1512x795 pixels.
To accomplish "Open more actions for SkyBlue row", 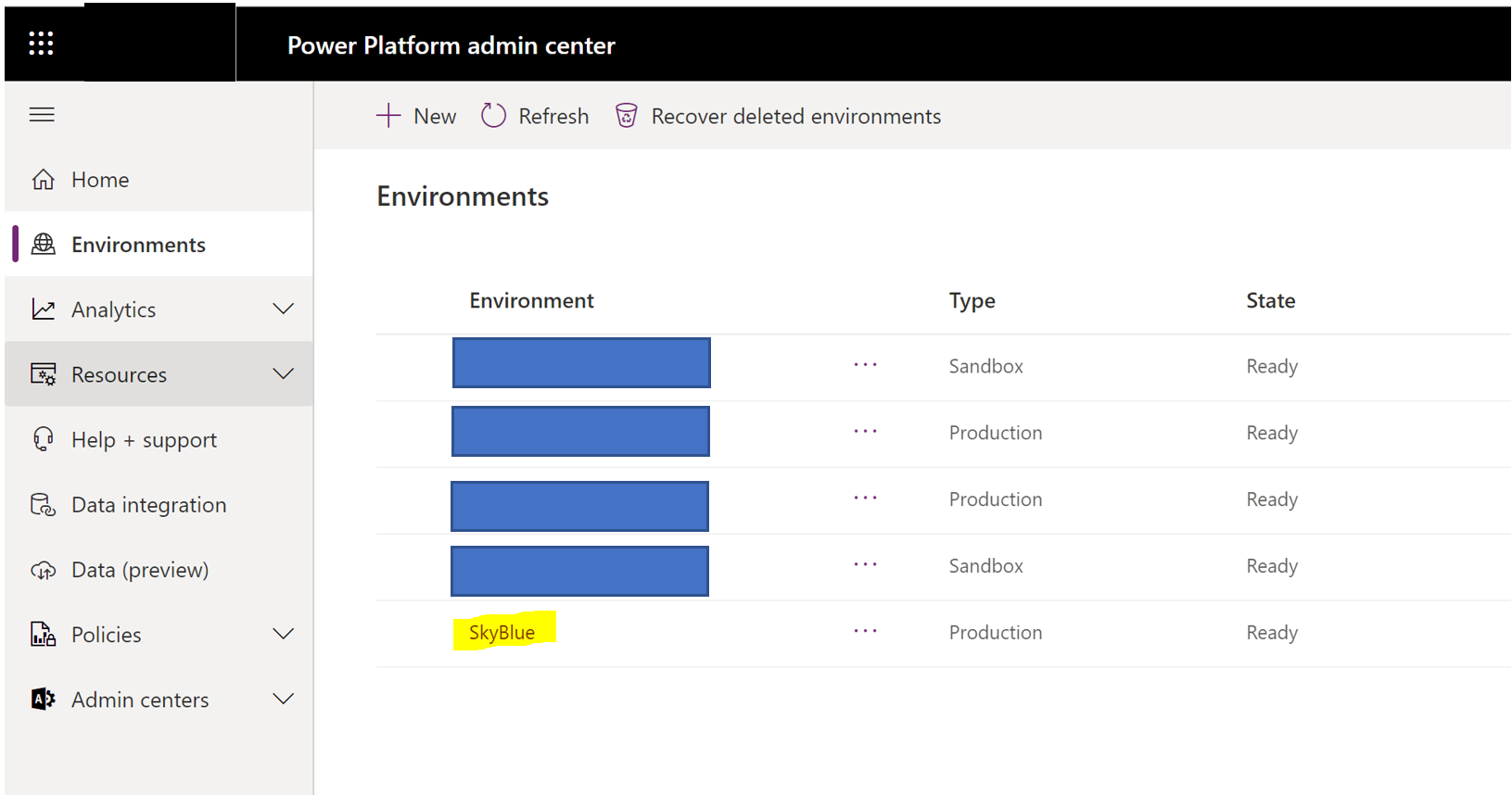I will pos(865,631).
